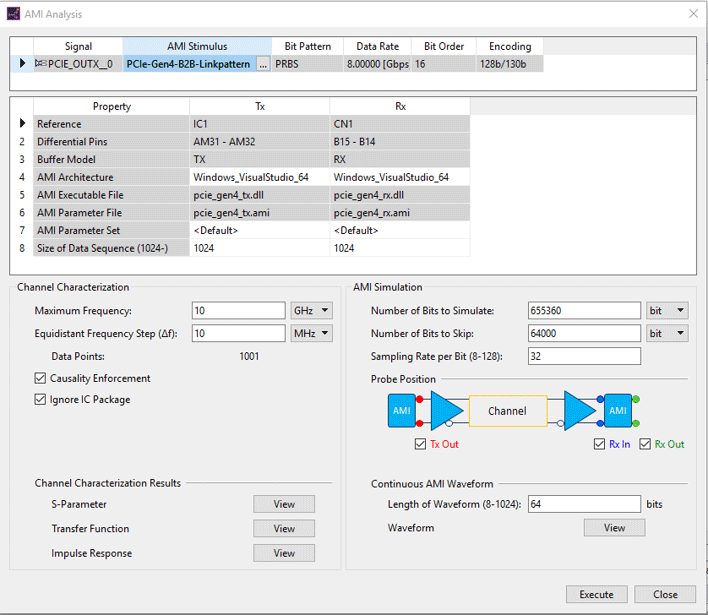The height and width of the screenshot is (615, 708).
Task: Open Number of Bits to Skip unit dropdown
Action: [667, 333]
